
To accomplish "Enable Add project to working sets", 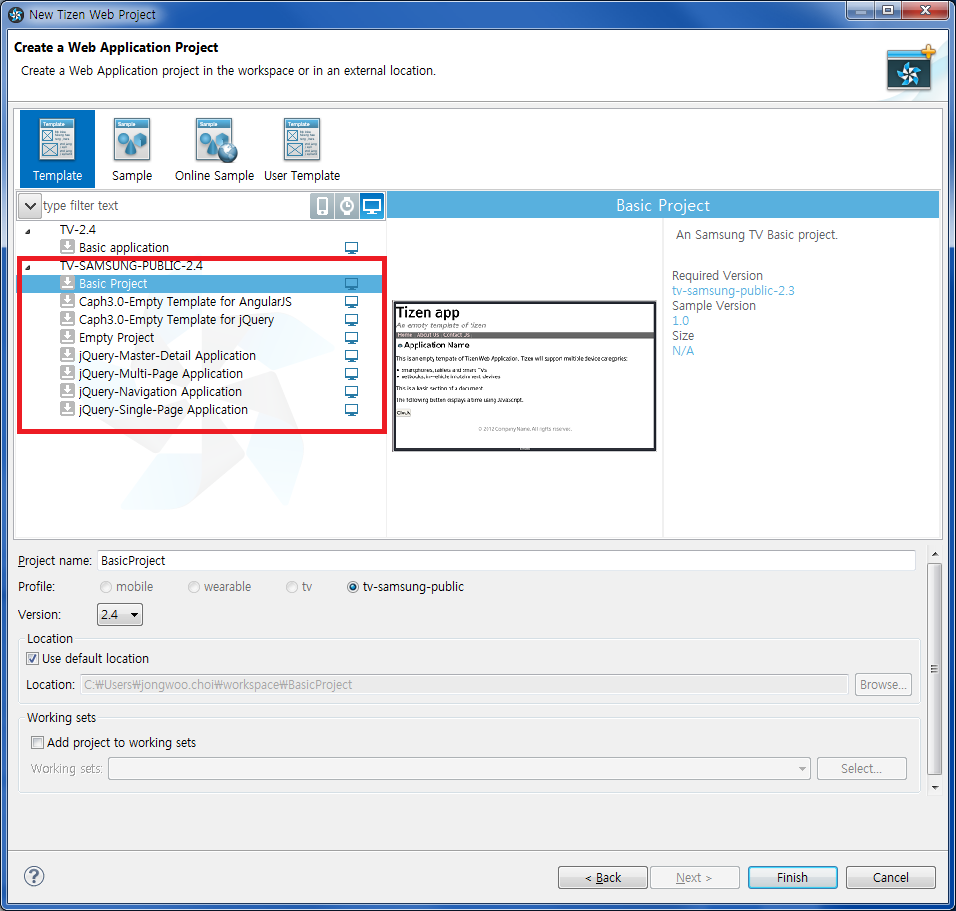I will 38,743.
